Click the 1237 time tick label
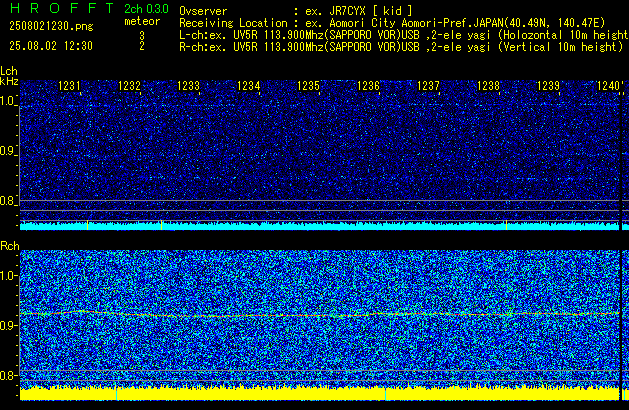 tap(428, 86)
